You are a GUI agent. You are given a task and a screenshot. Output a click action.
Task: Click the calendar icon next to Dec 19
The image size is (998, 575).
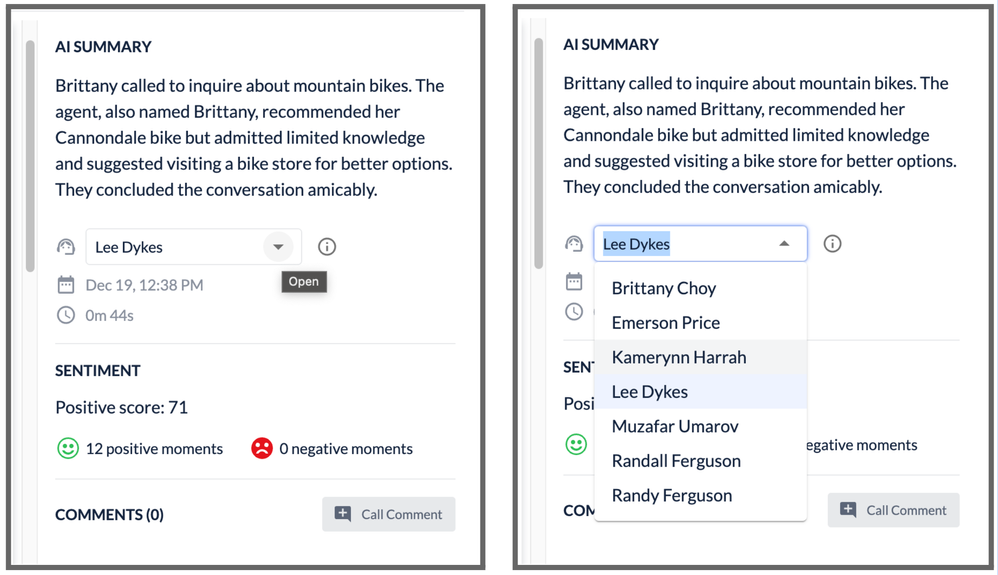pyautogui.click(x=66, y=285)
